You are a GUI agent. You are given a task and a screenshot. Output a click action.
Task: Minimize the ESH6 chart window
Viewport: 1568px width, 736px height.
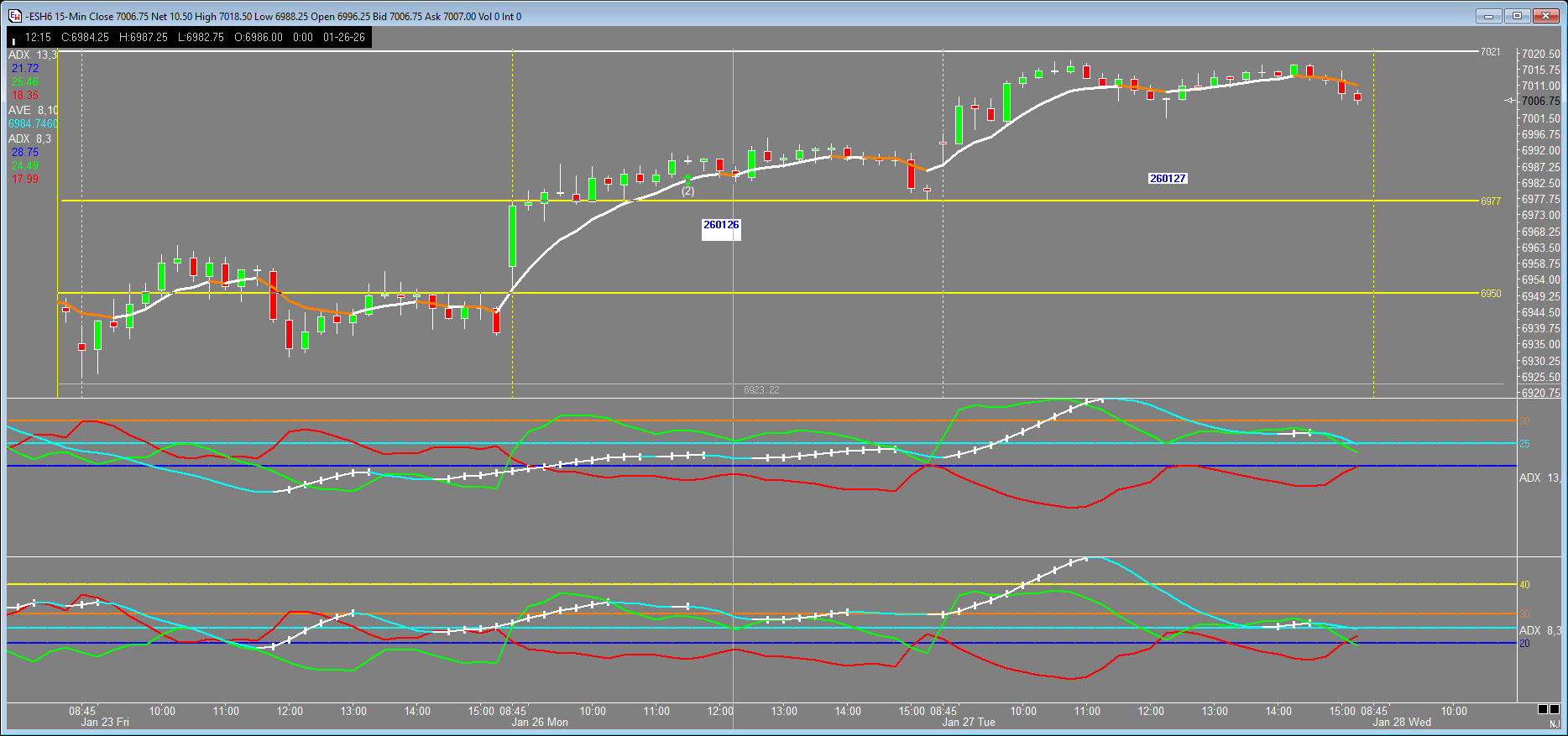coord(1490,16)
